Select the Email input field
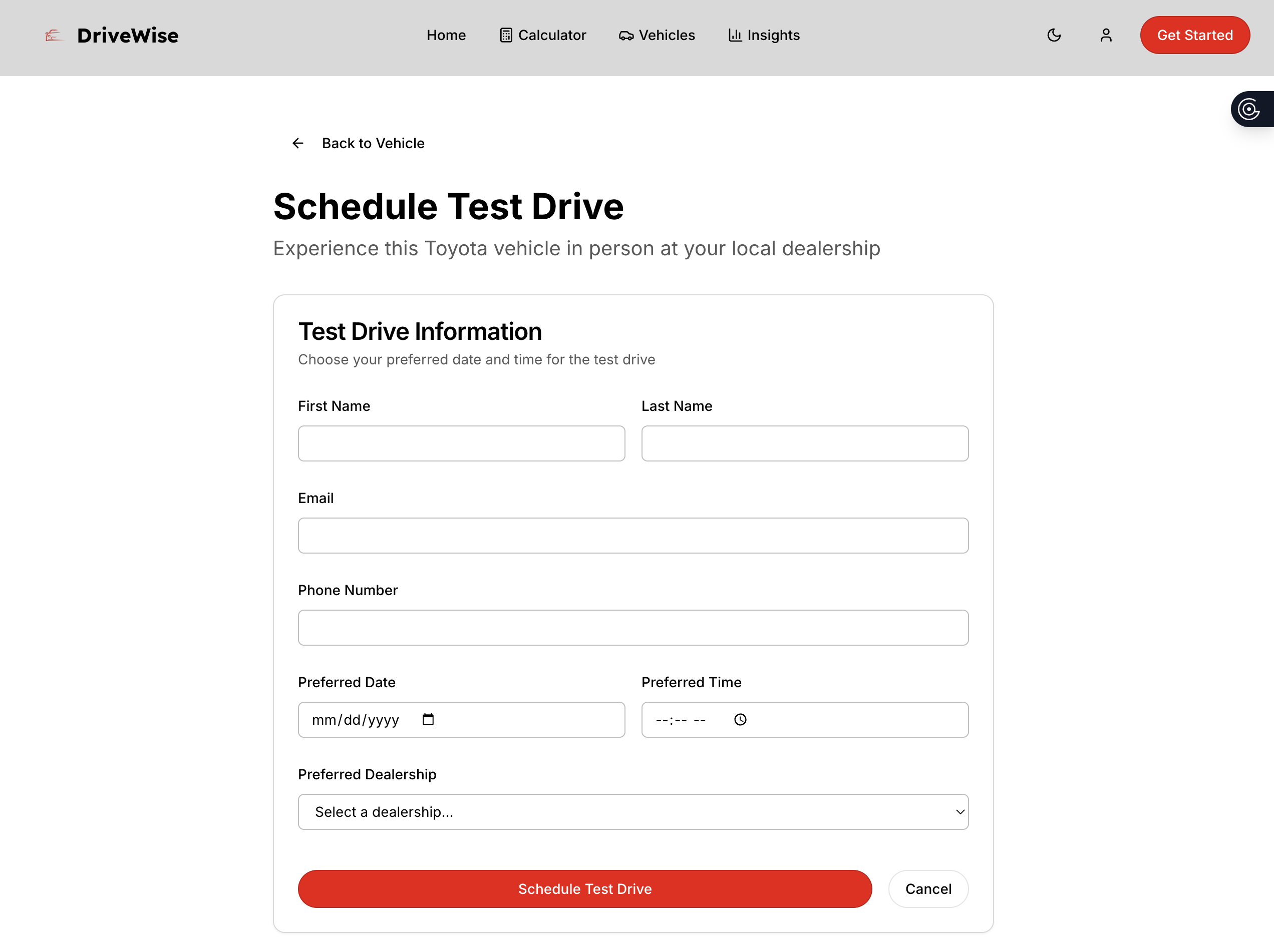 point(632,535)
